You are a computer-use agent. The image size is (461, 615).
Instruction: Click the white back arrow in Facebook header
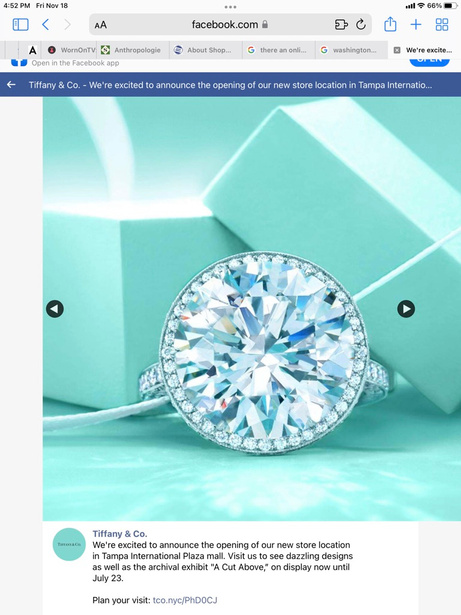point(11,85)
